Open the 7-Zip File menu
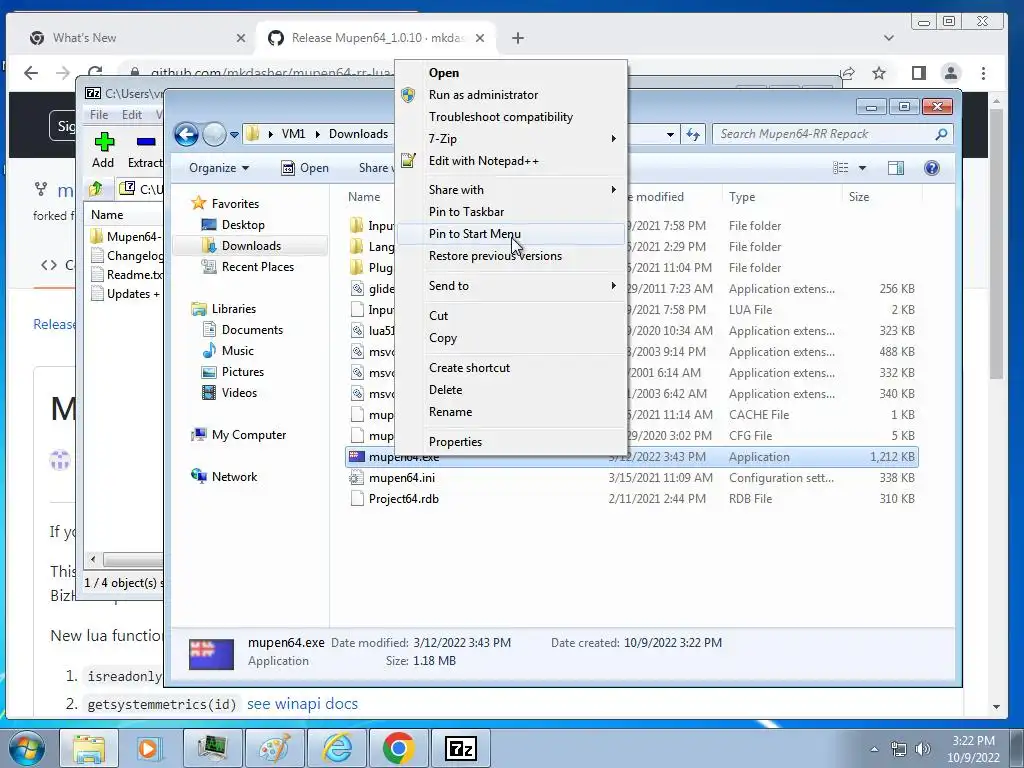The width and height of the screenshot is (1024, 768). click(99, 115)
